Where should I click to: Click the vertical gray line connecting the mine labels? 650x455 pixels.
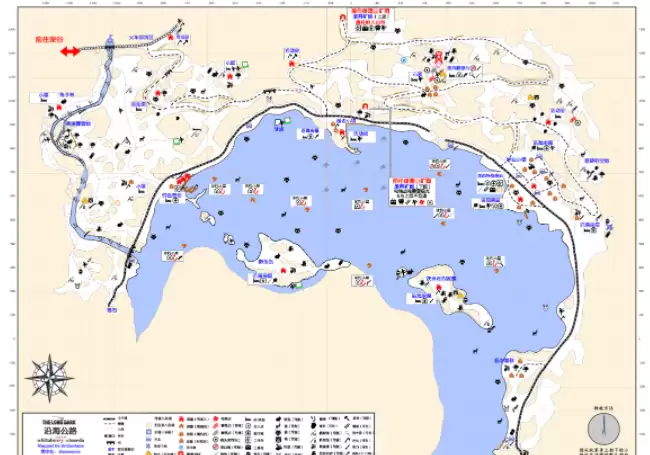(390, 110)
